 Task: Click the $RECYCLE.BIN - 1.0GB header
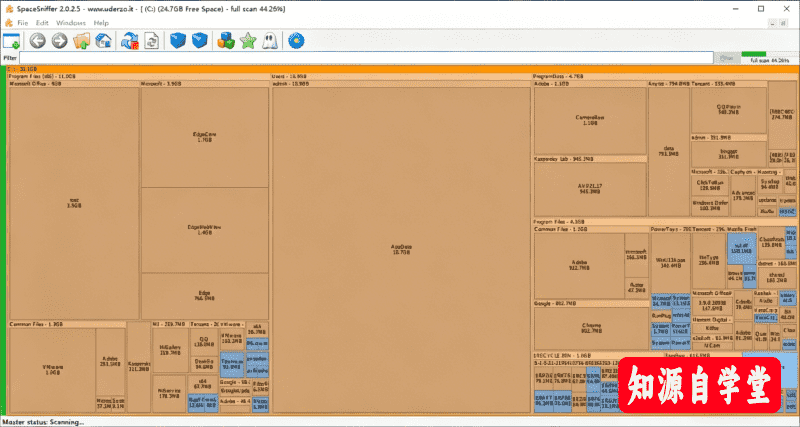coord(598,355)
